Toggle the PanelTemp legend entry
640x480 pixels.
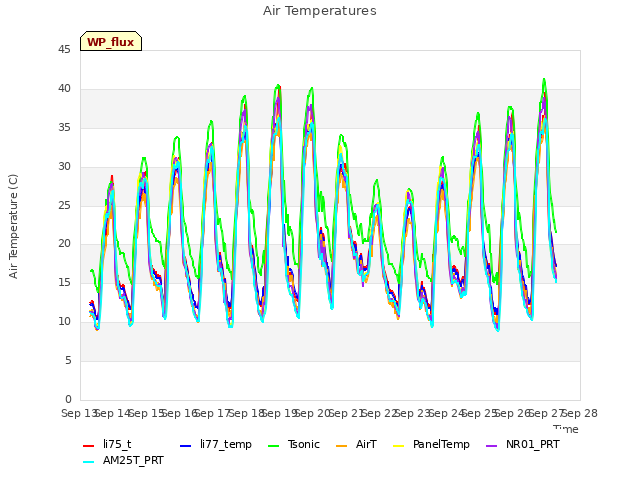click(x=431, y=444)
